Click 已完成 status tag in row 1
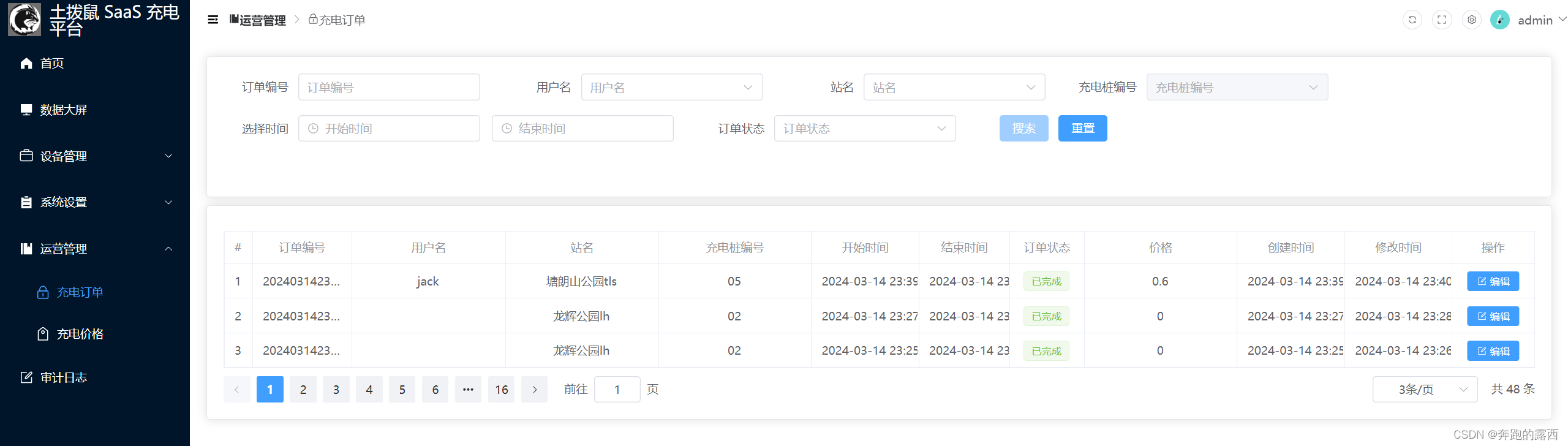Image resolution: width=1568 pixels, height=446 pixels. [1047, 281]
